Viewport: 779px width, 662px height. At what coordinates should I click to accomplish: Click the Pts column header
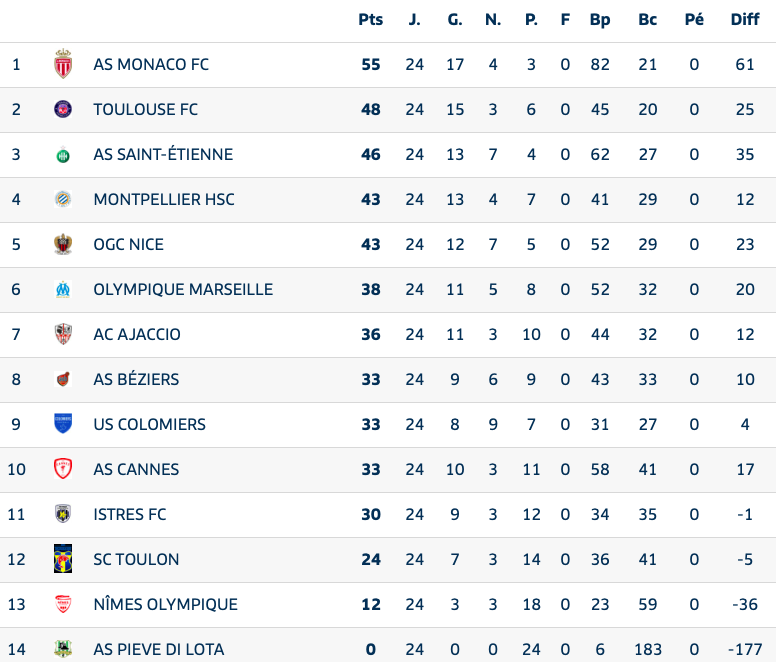(370, 19)
